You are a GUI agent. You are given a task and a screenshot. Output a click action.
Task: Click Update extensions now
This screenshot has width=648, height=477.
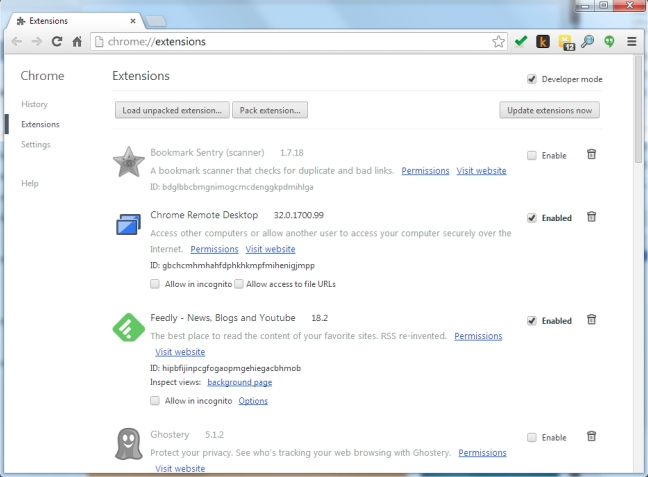(549, 110)
